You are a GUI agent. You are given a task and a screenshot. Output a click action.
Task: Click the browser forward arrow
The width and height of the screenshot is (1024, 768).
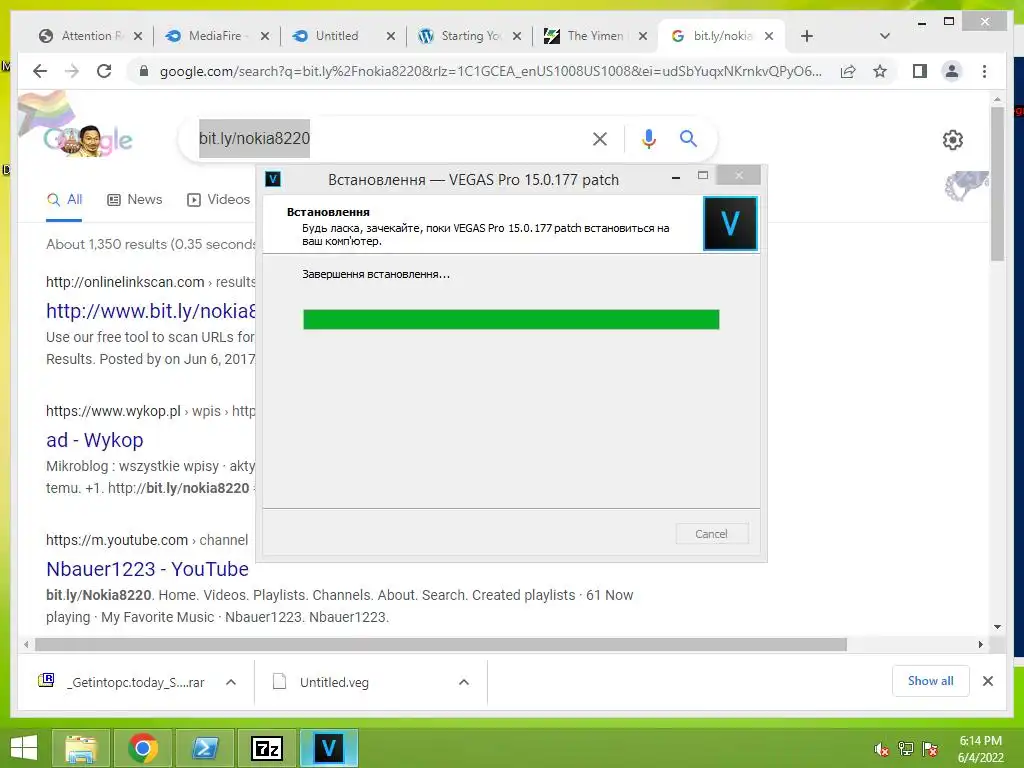[x=72, y=71]
